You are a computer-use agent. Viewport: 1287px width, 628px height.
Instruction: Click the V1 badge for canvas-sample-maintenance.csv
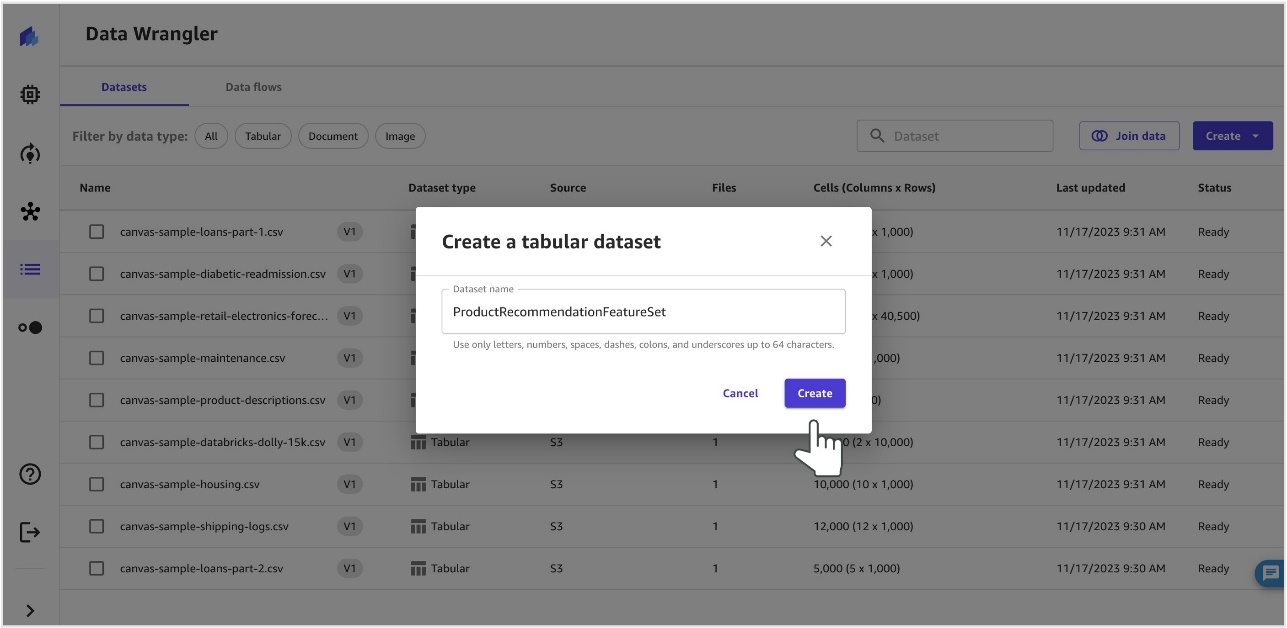[350, 358]
